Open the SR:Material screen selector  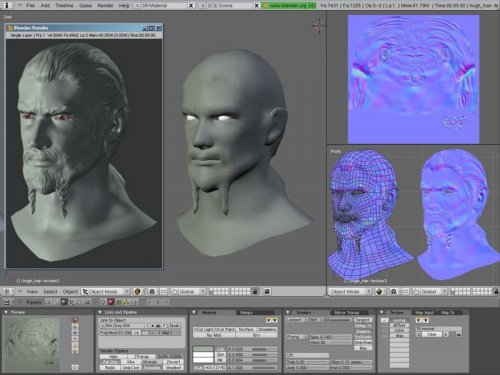click(137, 6)
